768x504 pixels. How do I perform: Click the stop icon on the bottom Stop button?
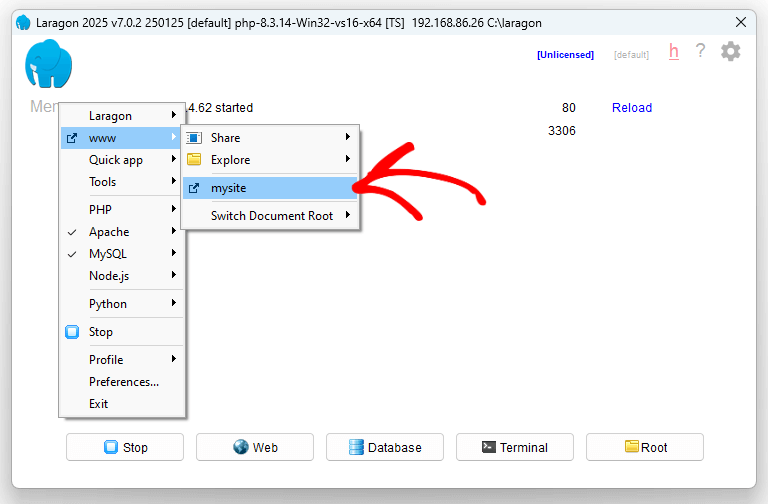pyautogui.click(x=111, y=447)
